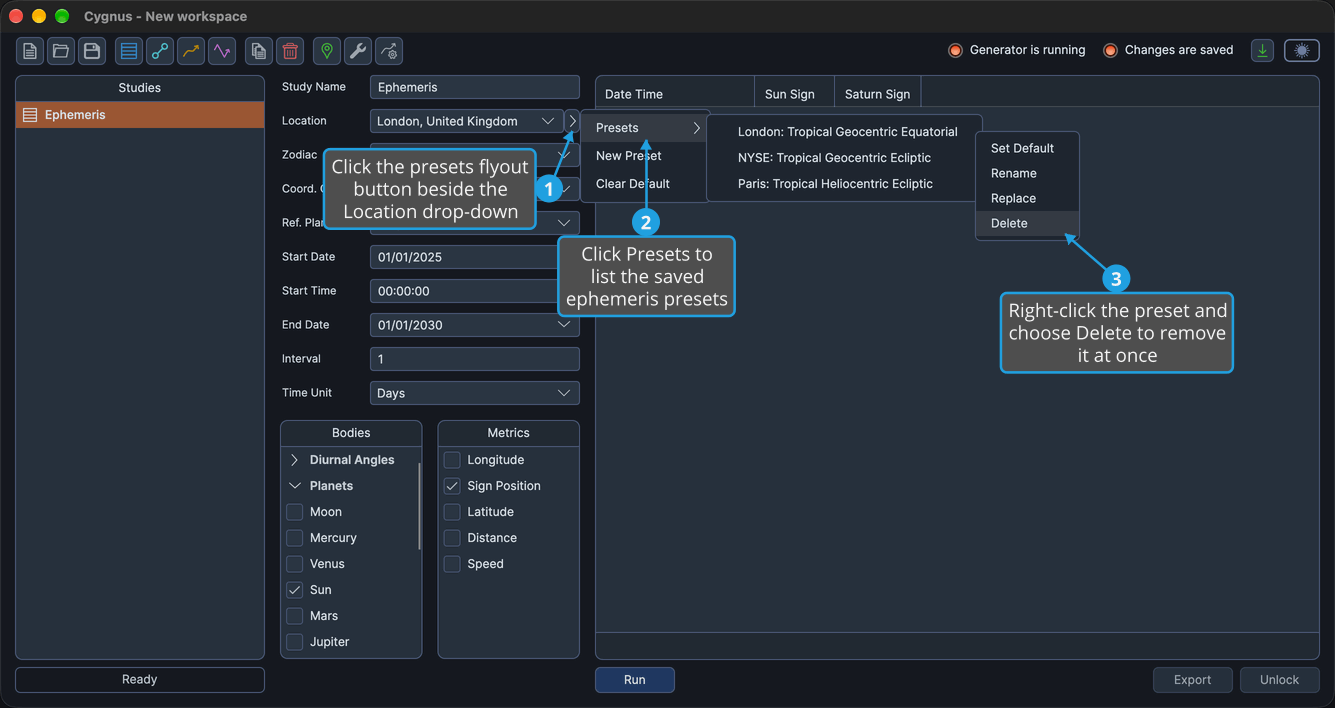Click the Run button

(635, 680)
